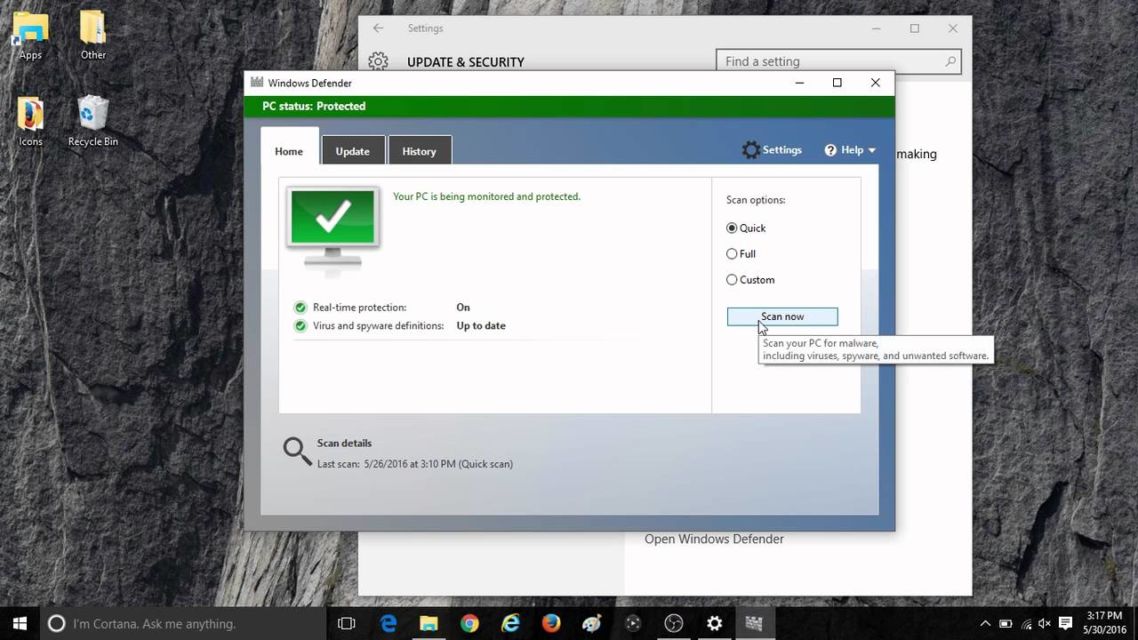Click the Scan now button

tap(782, 316)
